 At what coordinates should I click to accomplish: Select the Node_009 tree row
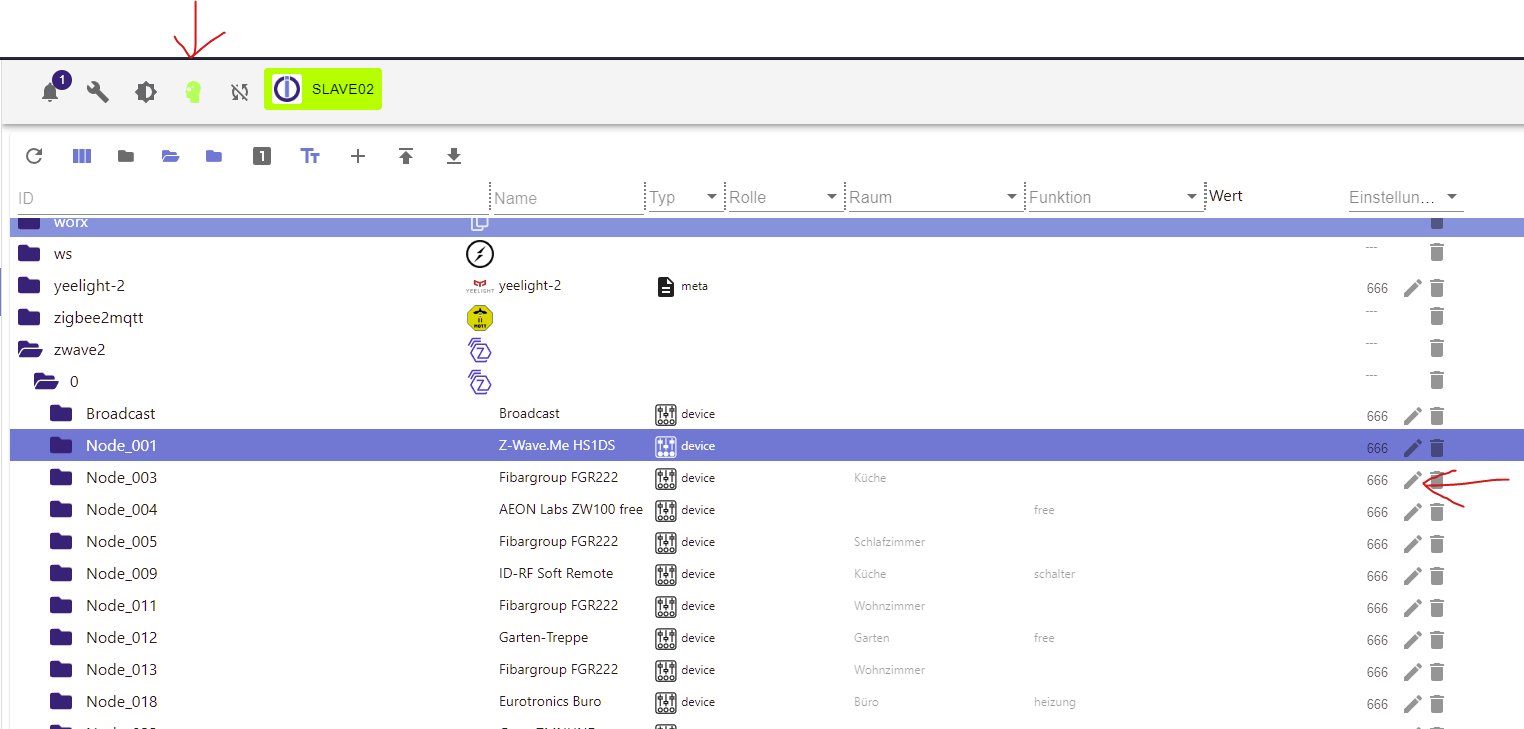(766, 573)
